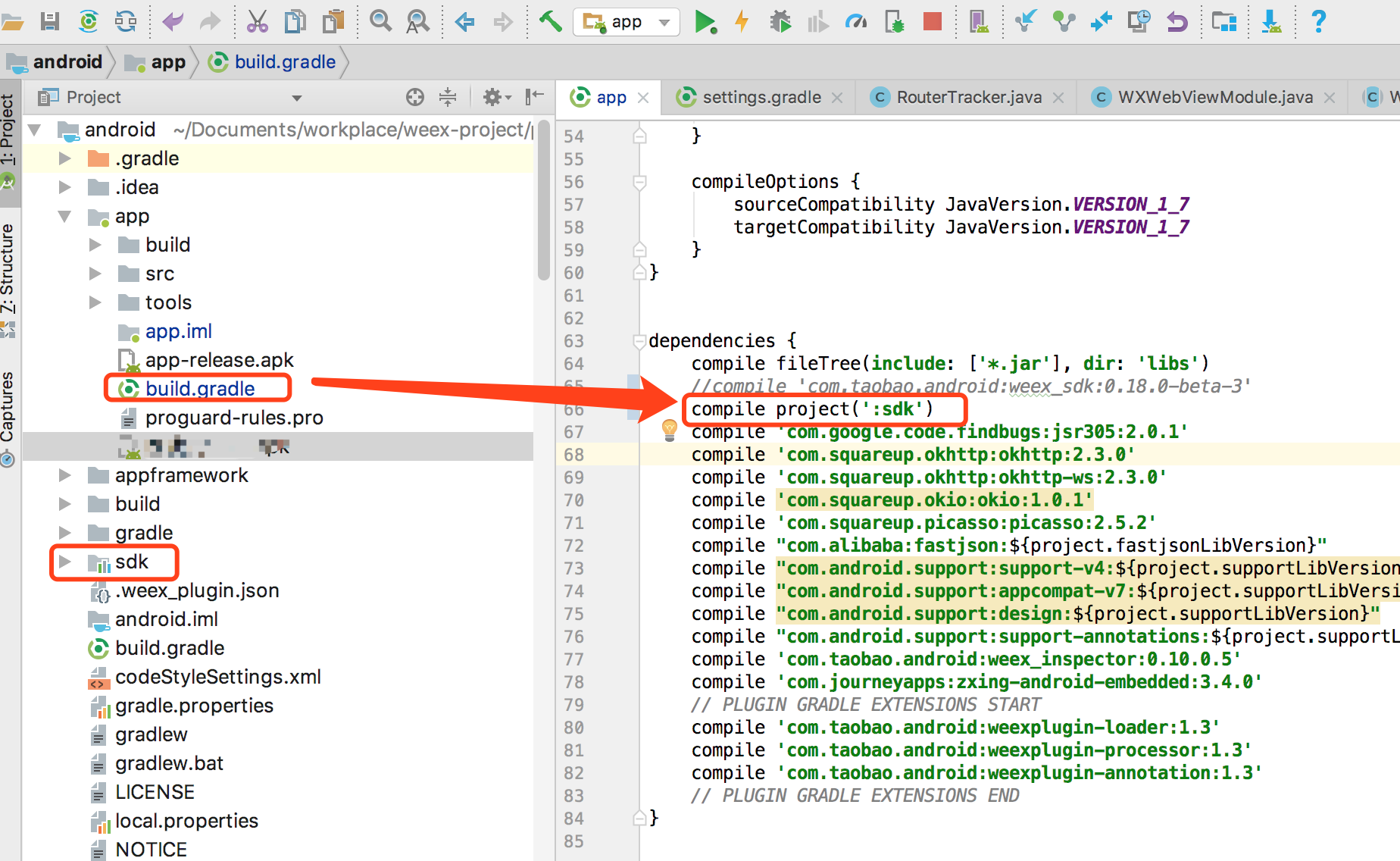This screenshot has width=1400, height=861.
Task: Click the intention lightbulb on line 67
Action: [x=670, y=430]
